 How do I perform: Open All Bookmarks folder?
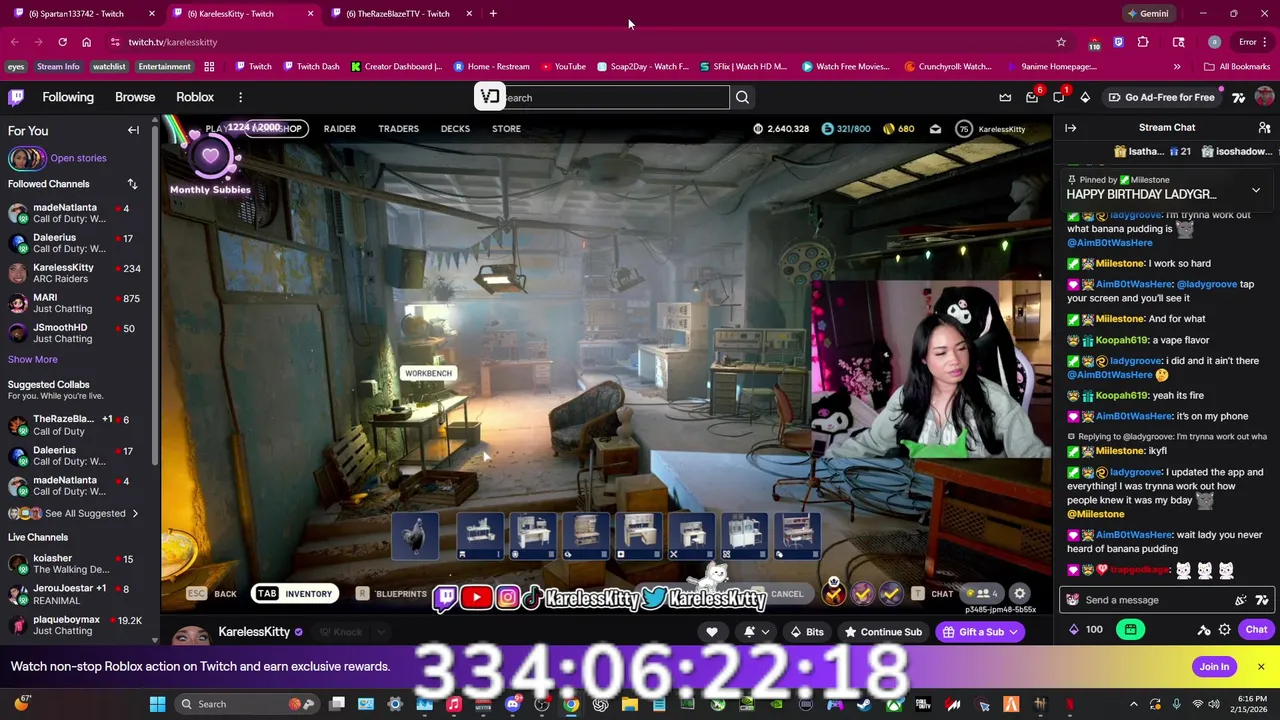pos(1237,67)
